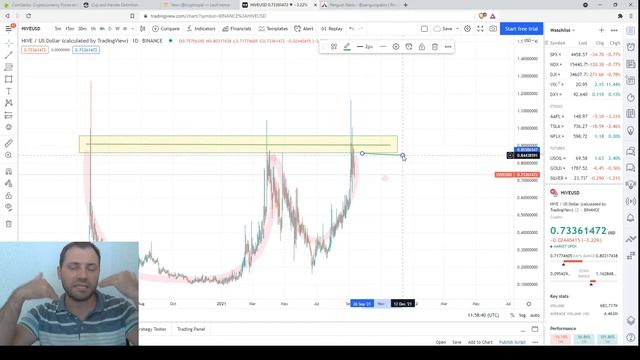
Task: Change line color with pencil swatch
Action: coord(347,47)
